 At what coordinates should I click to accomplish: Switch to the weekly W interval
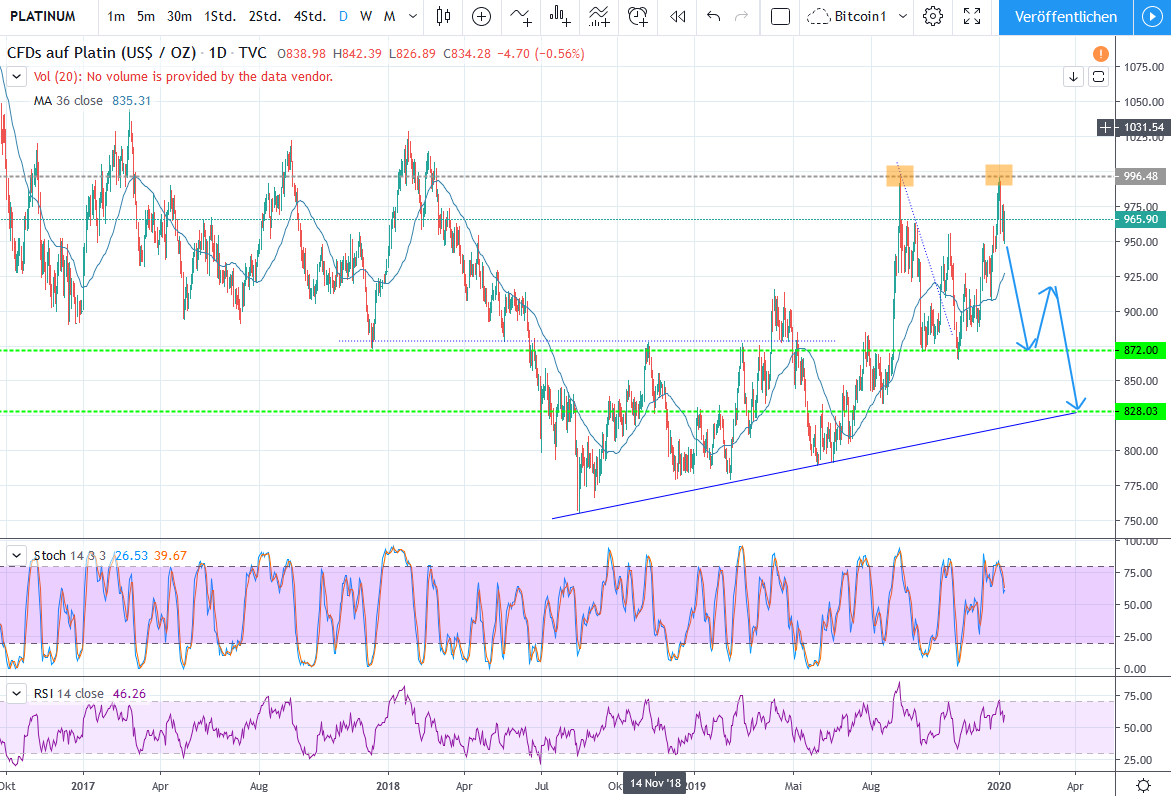(366, 16)
